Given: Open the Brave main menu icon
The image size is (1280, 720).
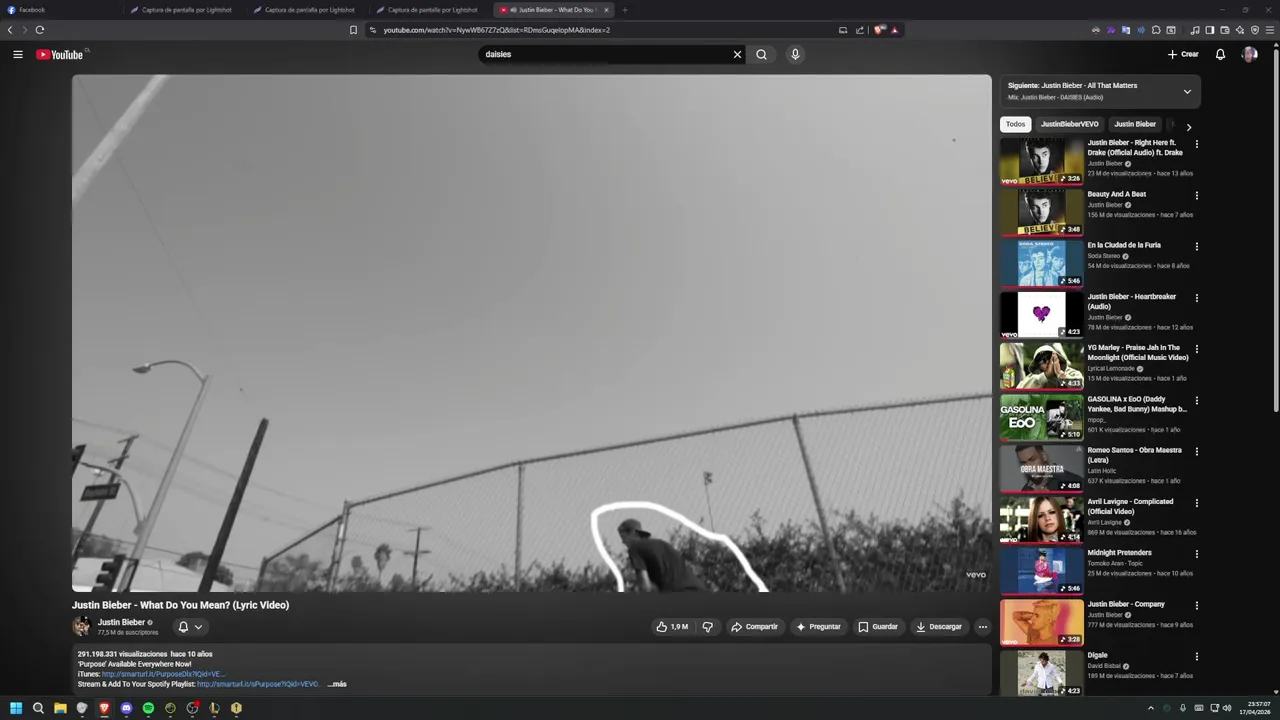Looking at the screenshot, I should tap(1270, 30).
